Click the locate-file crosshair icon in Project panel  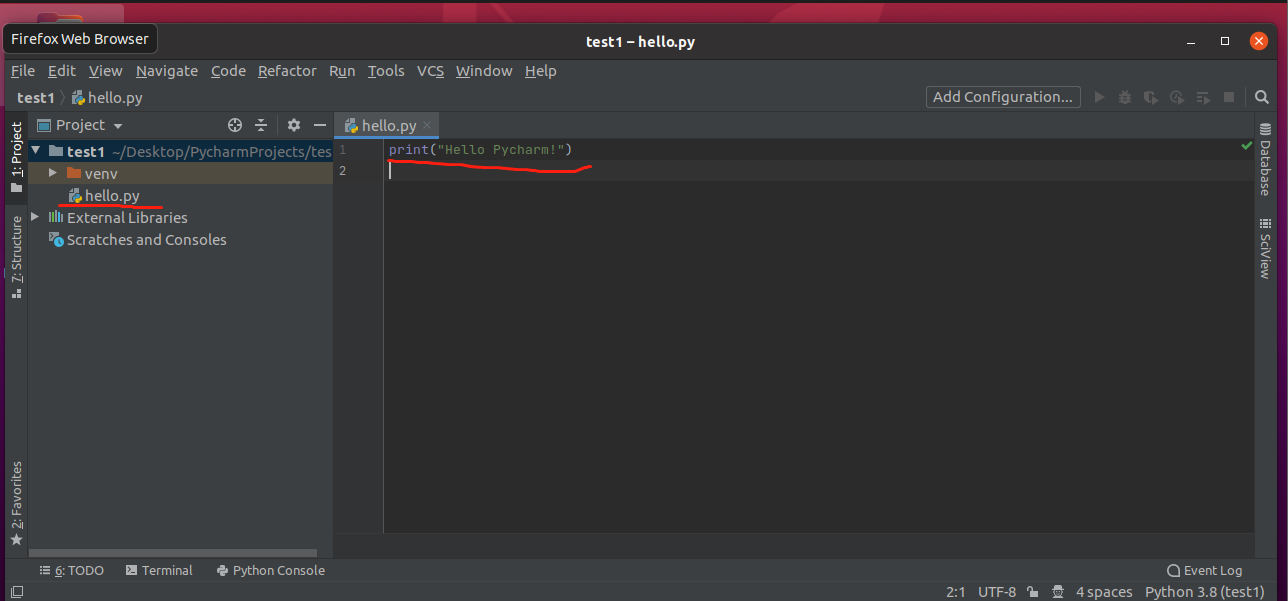[235, 125]
